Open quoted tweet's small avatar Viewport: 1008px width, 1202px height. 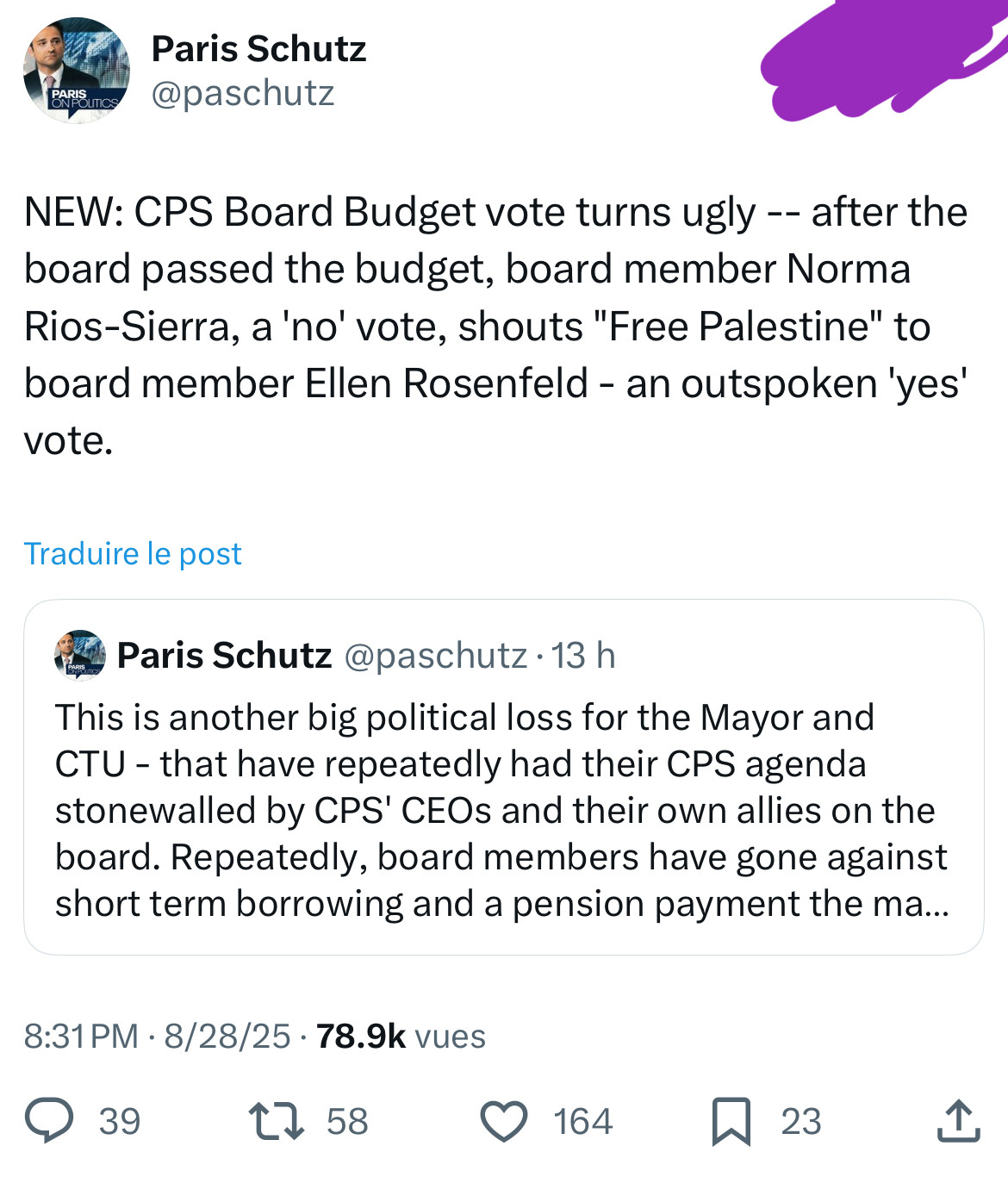click(80, 656)
